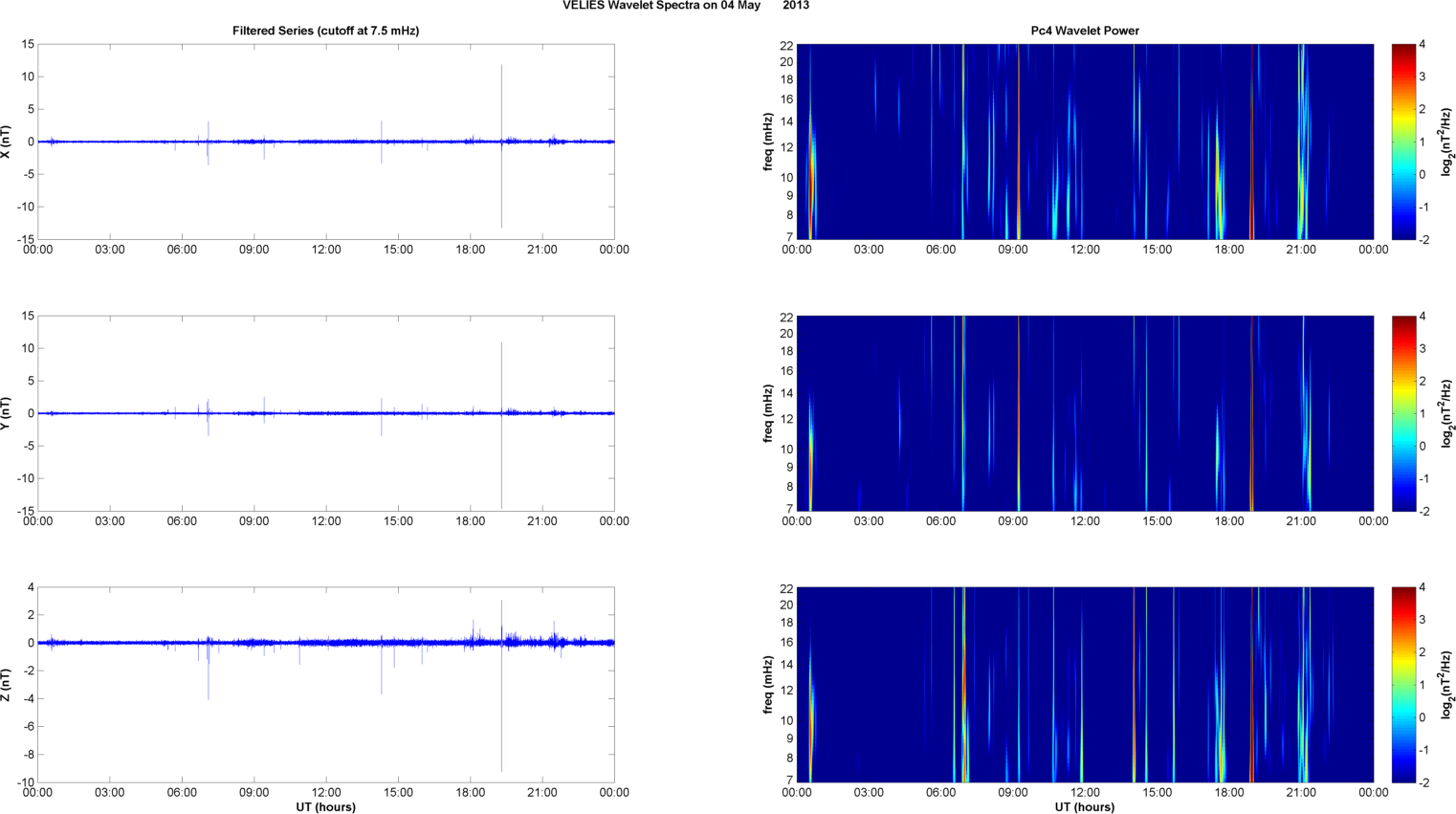
Task: Select the Z (nT) axis label
Action: pos(6,685)
